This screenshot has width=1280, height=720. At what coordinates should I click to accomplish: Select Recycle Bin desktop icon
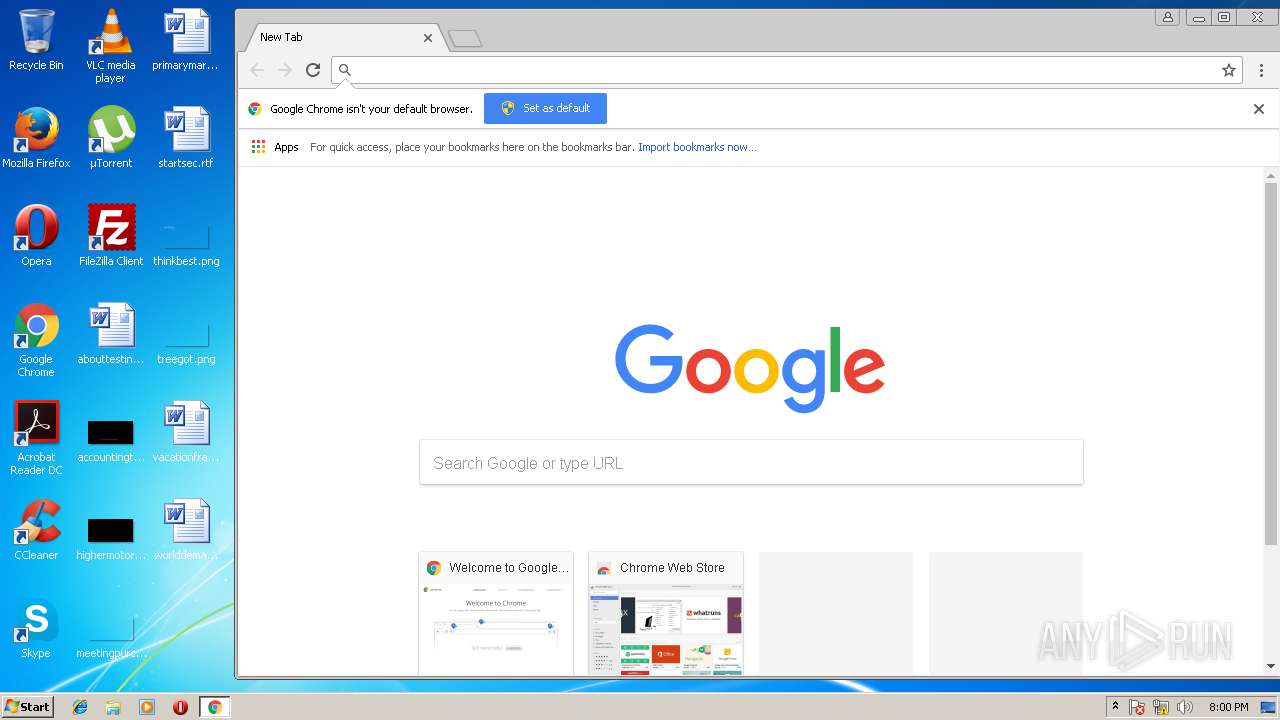(36, 40)
